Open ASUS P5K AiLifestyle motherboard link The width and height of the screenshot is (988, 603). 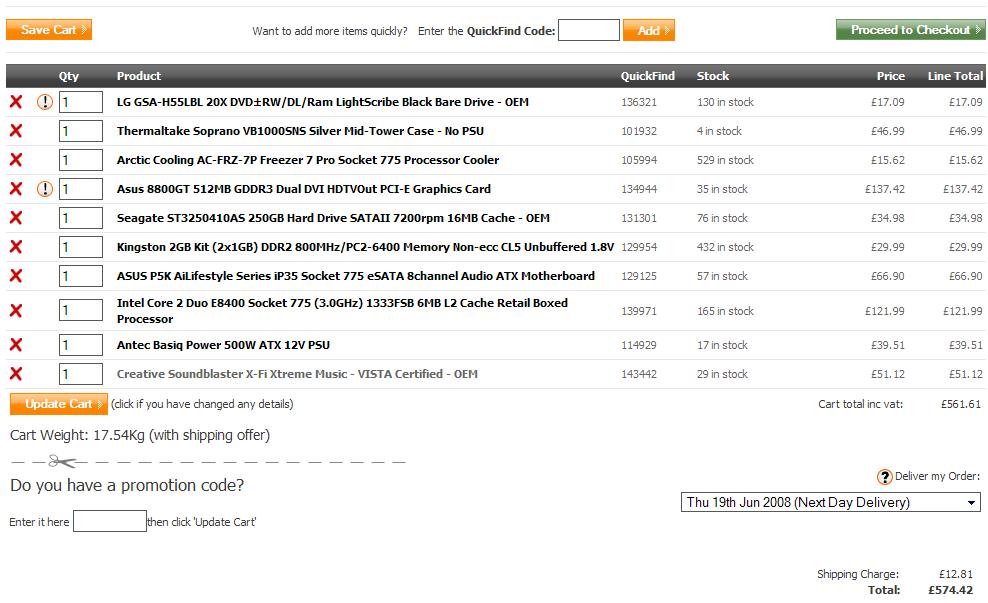(355, 276)
